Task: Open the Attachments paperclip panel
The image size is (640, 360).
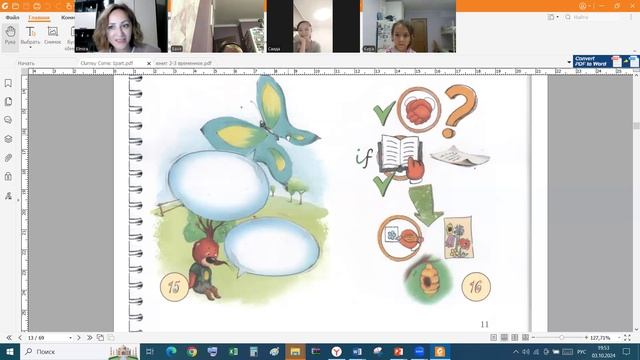Action: (8, 158)
